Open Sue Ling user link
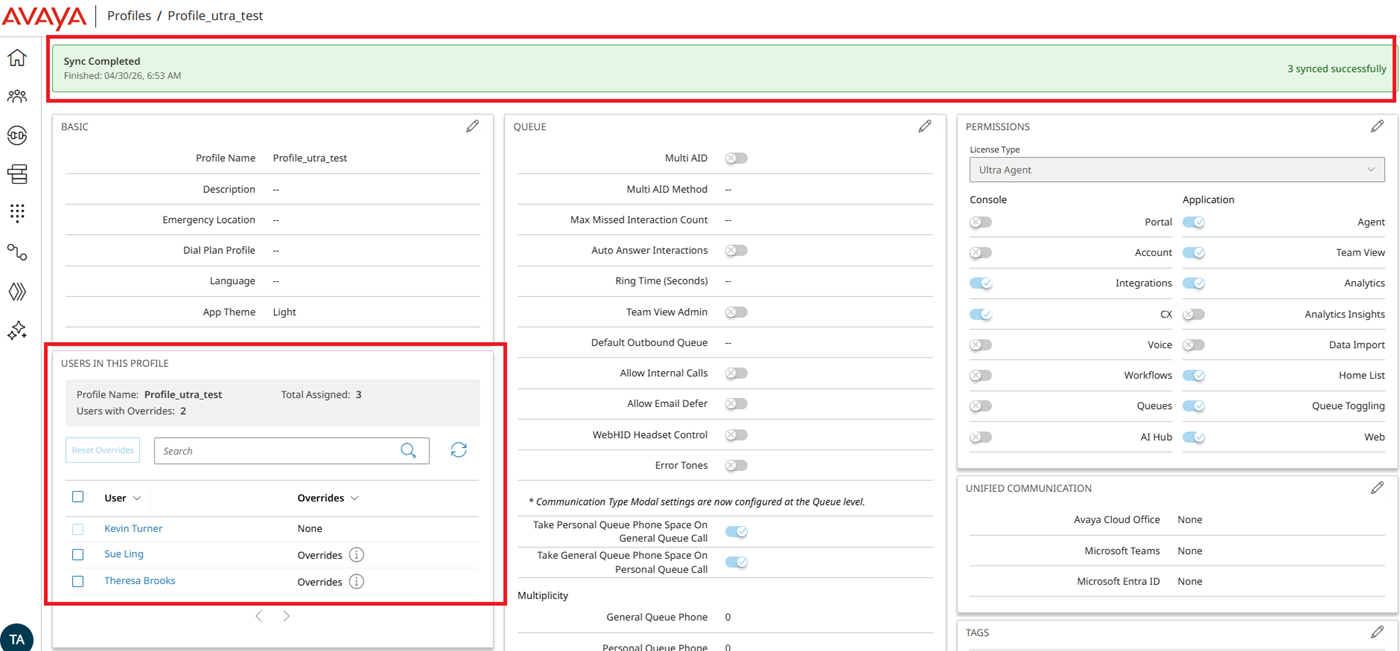This screenshot has width=1400, height=651. point(124,554)
